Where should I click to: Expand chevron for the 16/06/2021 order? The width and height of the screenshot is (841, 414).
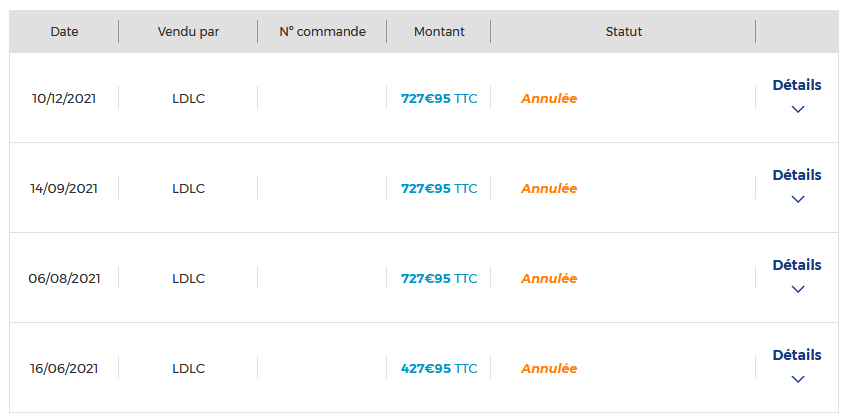[797, 379]
